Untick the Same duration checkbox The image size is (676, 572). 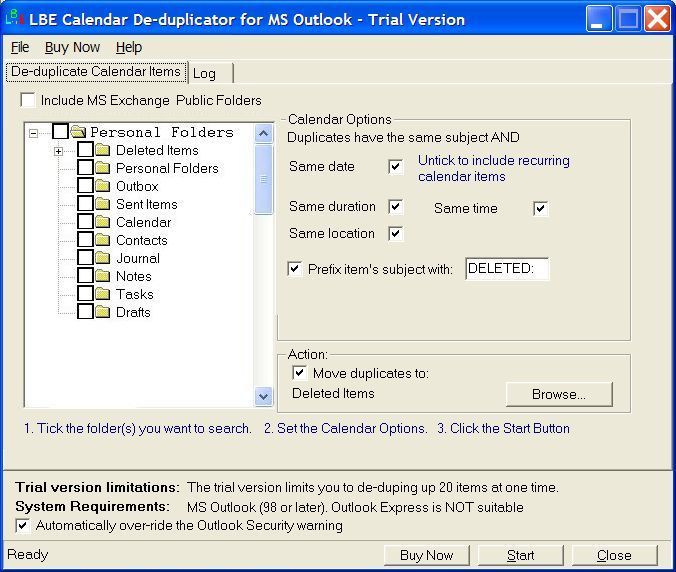click(x=396, y=207)
